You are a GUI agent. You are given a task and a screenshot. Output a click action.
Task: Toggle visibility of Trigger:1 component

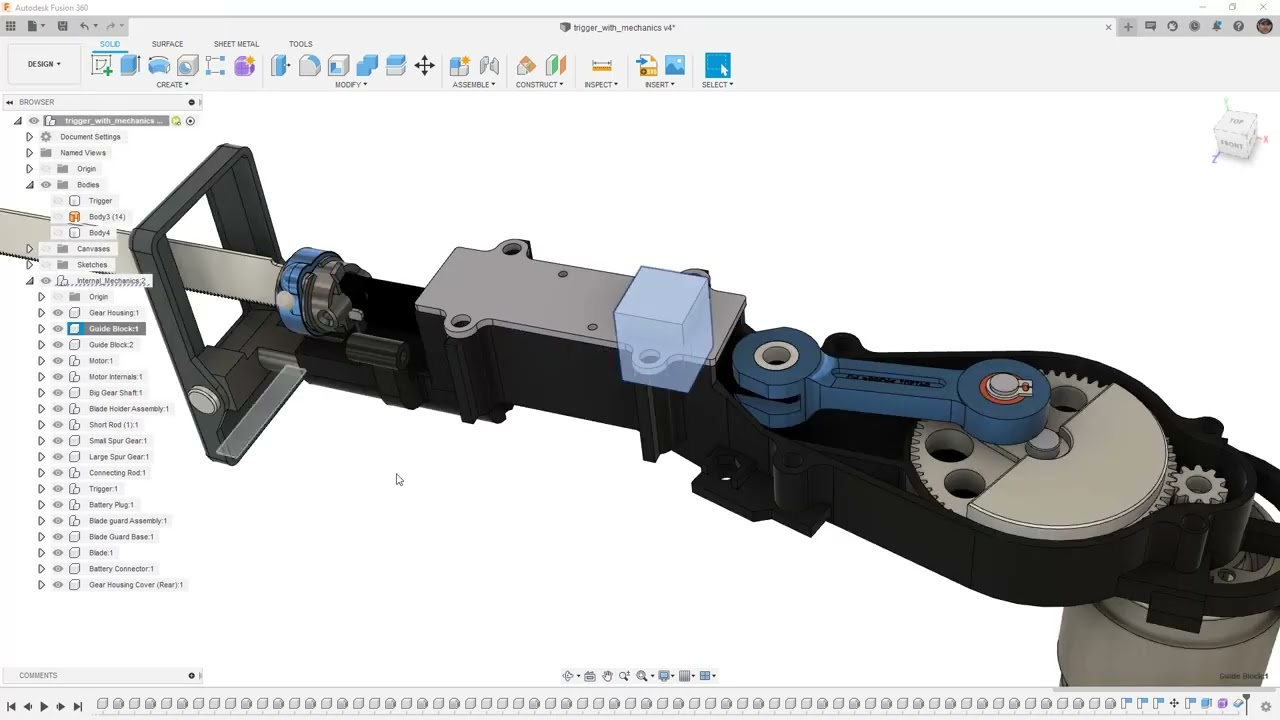[x=58, y=489]
